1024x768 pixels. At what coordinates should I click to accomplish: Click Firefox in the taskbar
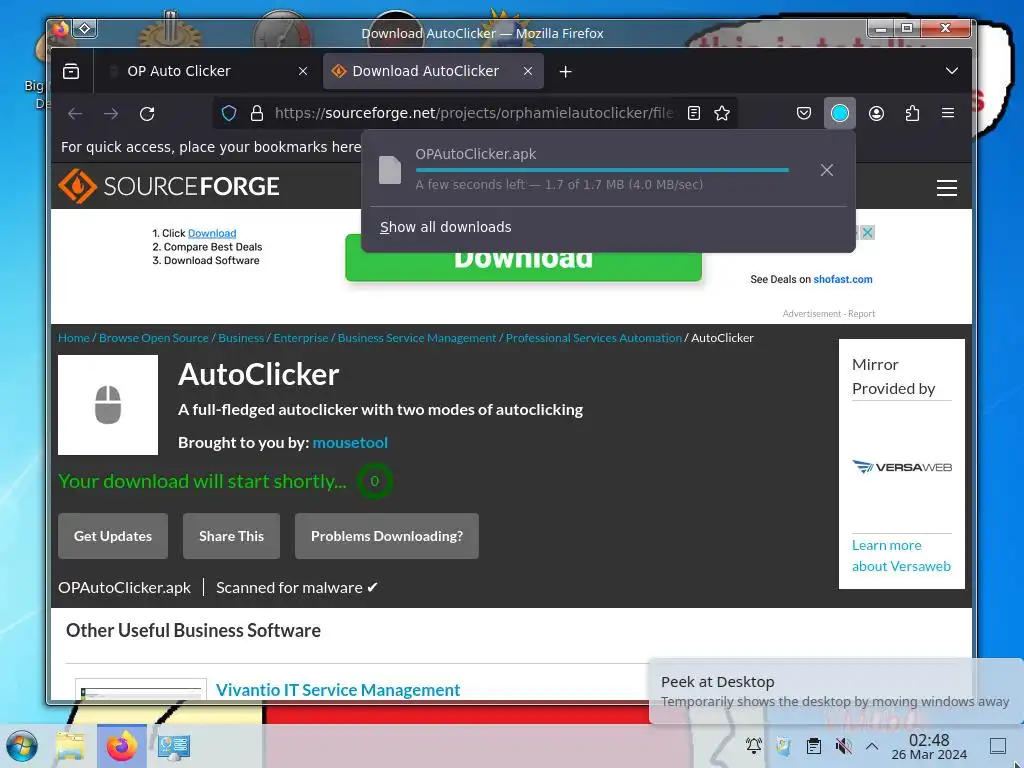(122, 746)
